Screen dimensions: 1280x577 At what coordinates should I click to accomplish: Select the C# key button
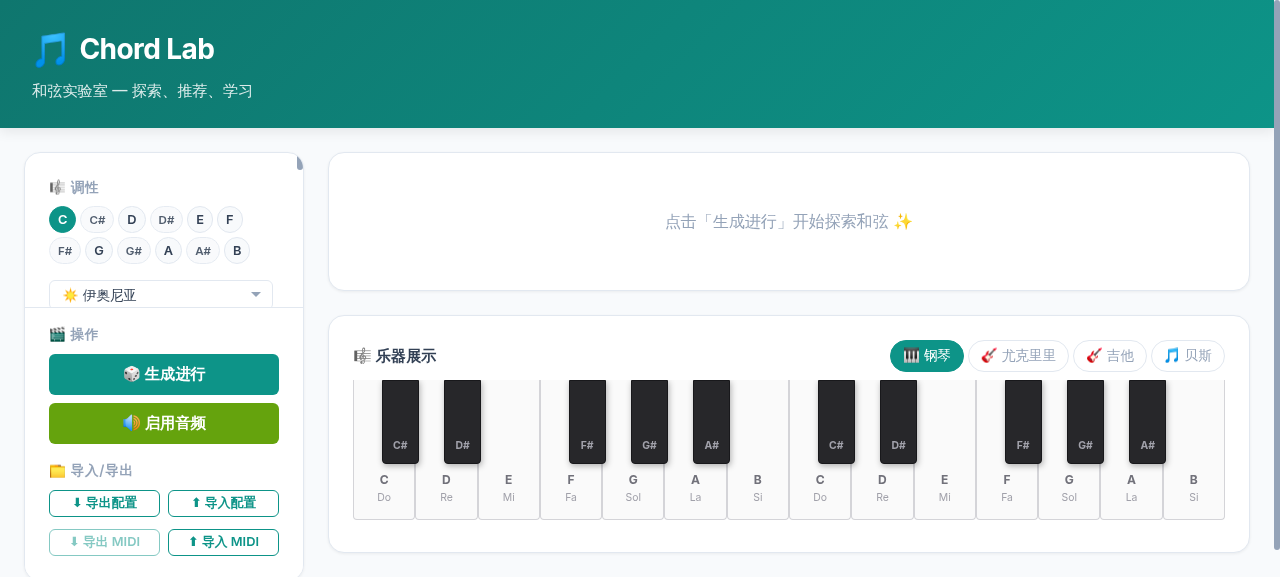tap(97, 220)
